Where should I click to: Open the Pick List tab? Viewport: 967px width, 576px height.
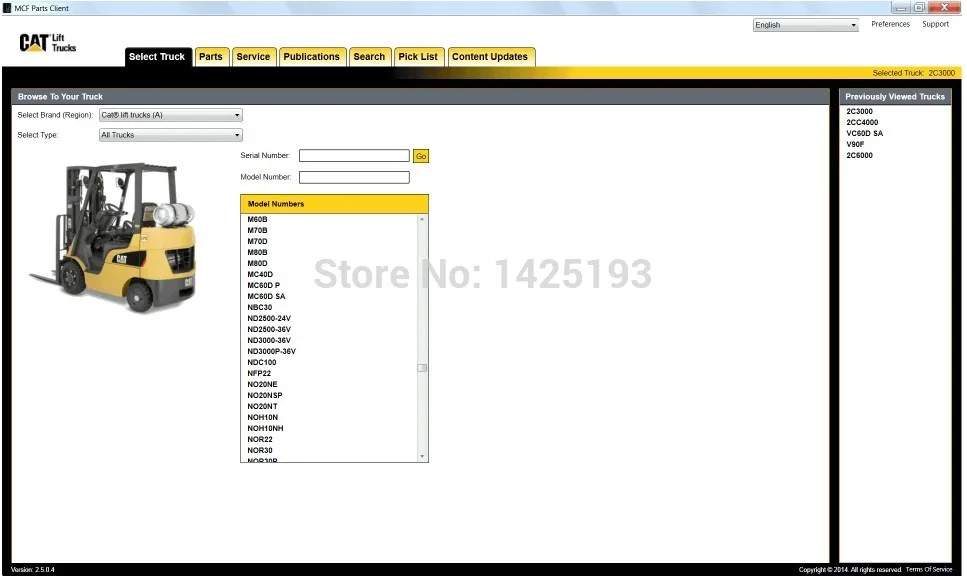pyautogui.click(x=418, y=57)
